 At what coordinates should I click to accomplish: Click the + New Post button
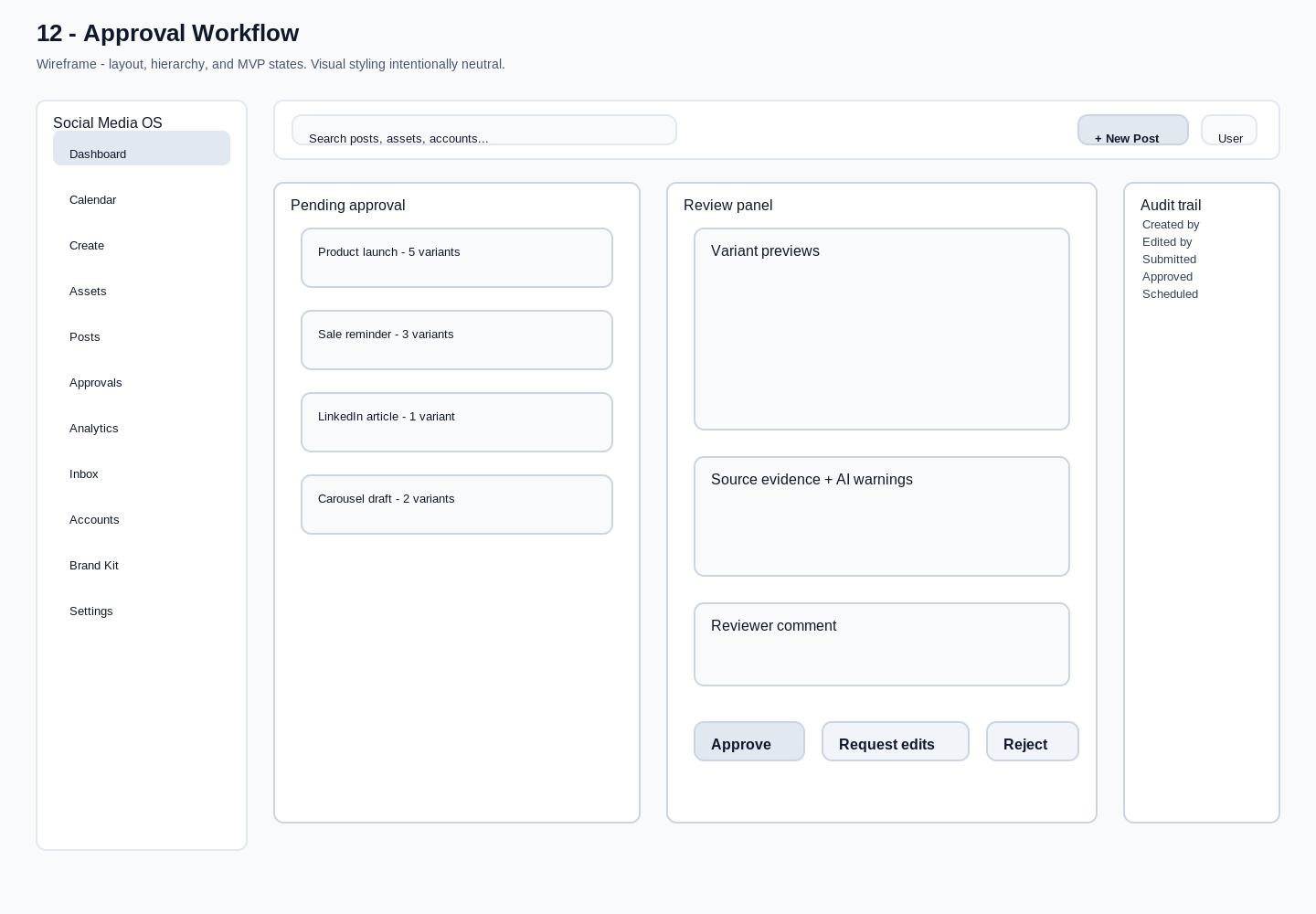(x=1133, y=130)
